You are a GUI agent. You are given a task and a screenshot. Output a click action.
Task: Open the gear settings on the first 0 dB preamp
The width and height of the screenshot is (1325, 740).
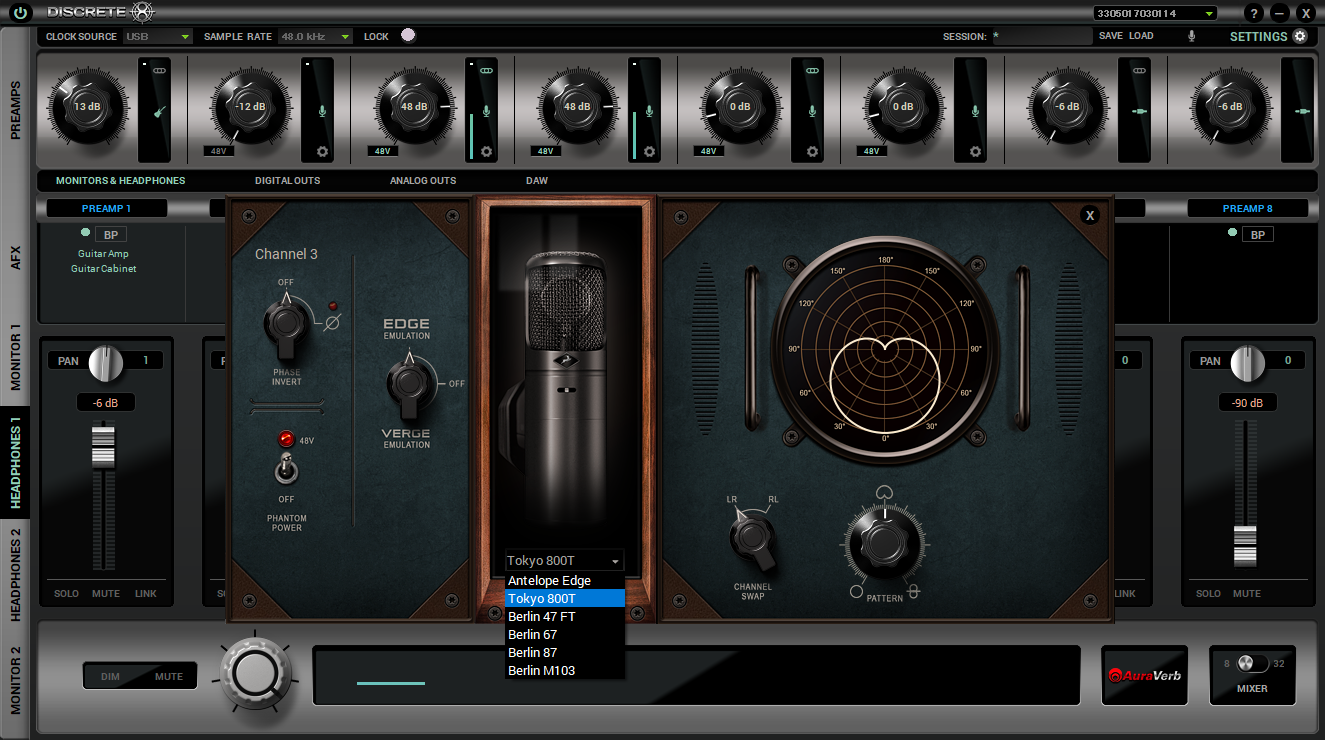pyautogui.click(x=812, y=152)
